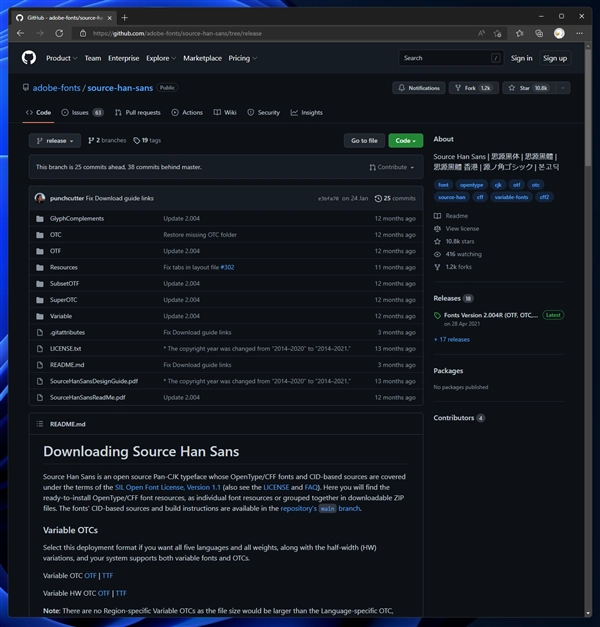Click Sign in
The height and width of the screenshot is (627, 600).
point(521,58)
